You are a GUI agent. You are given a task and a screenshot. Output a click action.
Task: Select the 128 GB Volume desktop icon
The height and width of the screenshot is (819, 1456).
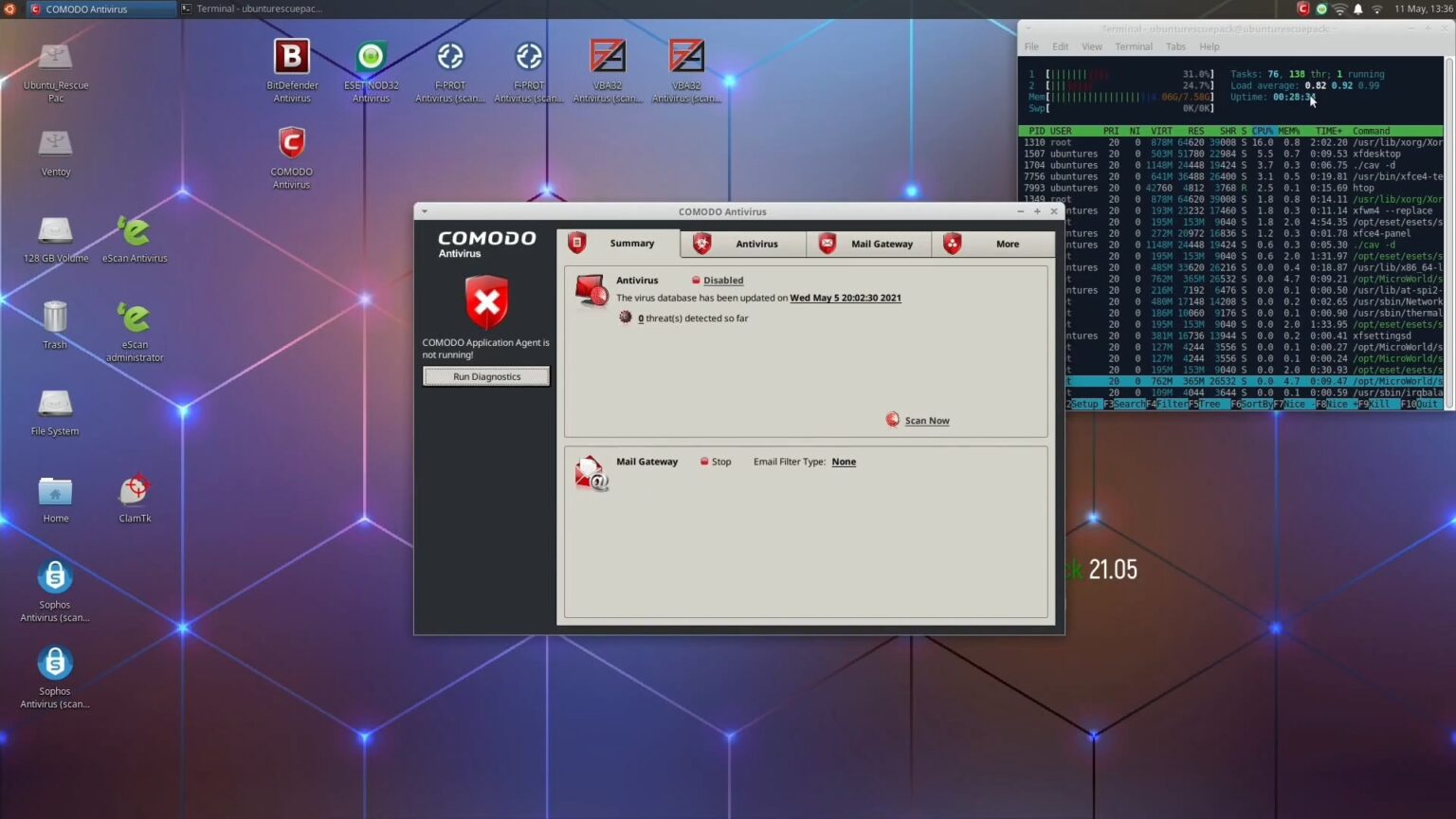point(55,230)
